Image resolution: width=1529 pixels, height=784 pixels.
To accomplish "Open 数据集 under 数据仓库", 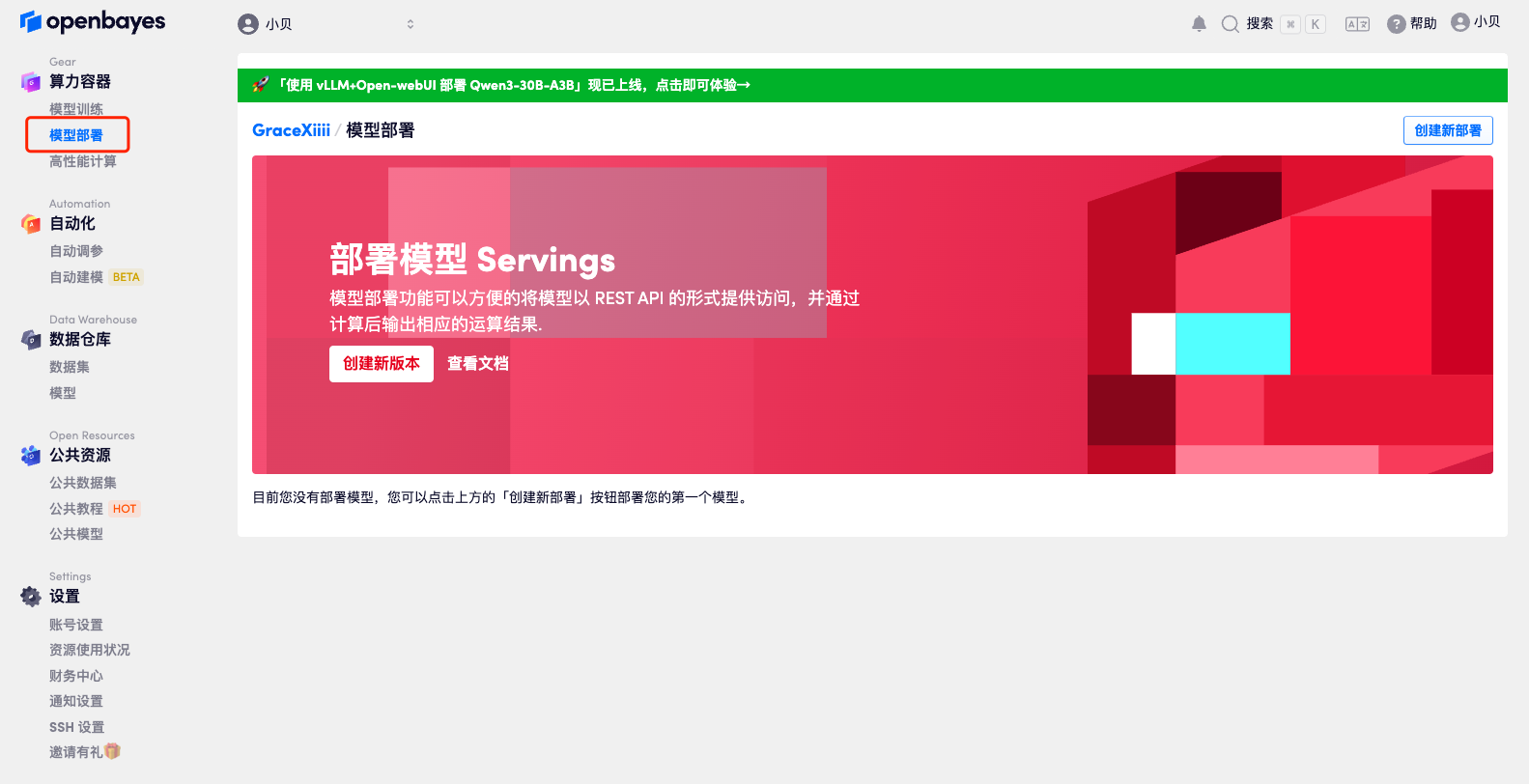I will tap(70, 367).
